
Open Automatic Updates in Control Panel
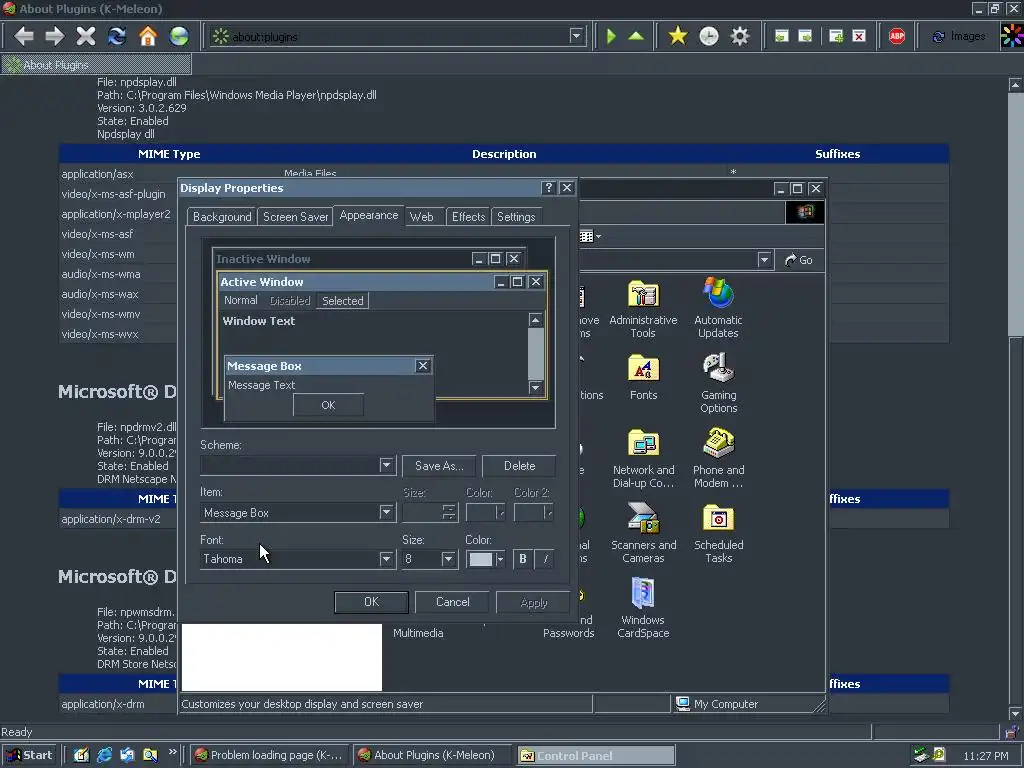pos(718,308)
